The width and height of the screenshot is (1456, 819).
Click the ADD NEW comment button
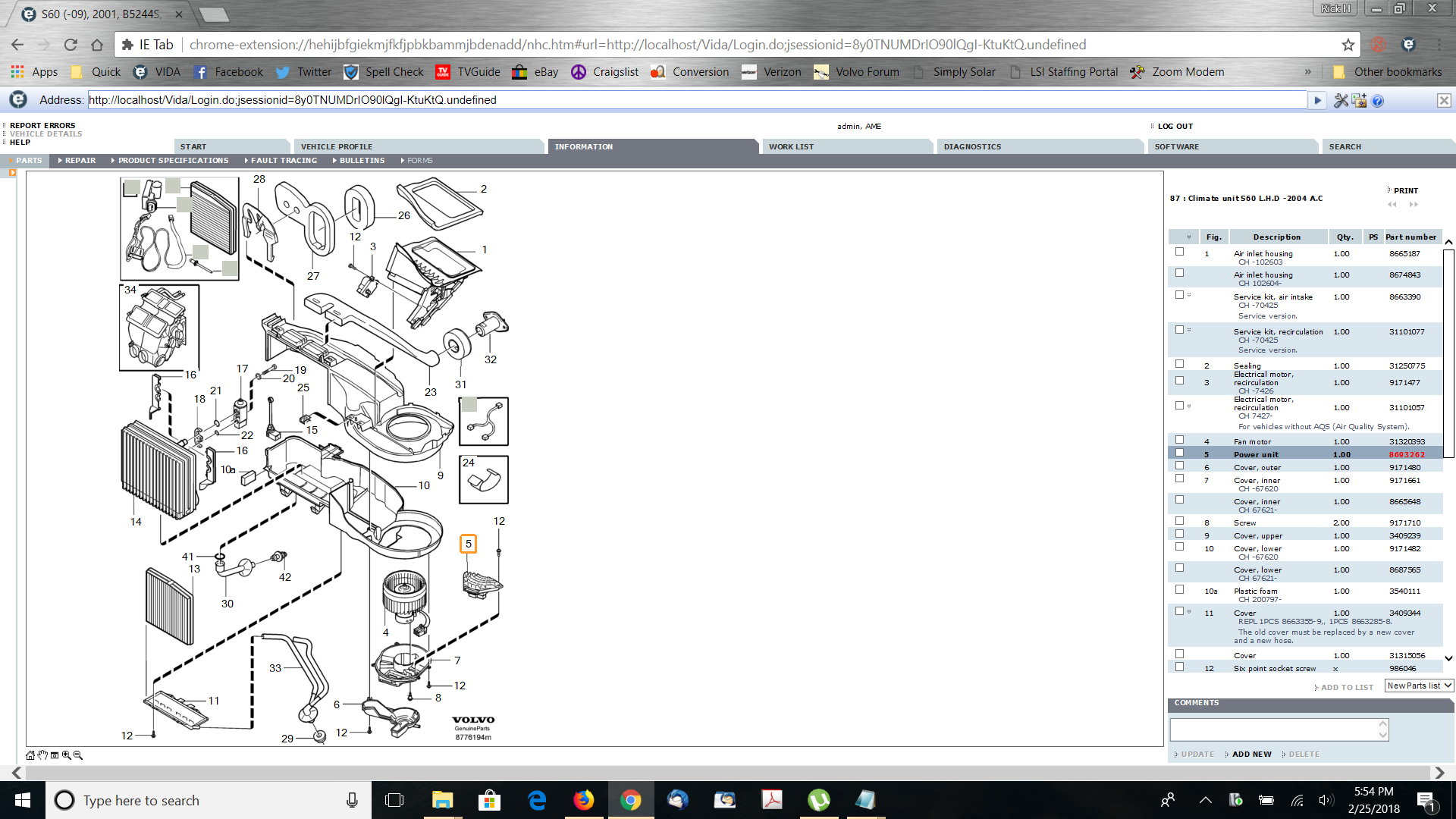click(1251, 755)
